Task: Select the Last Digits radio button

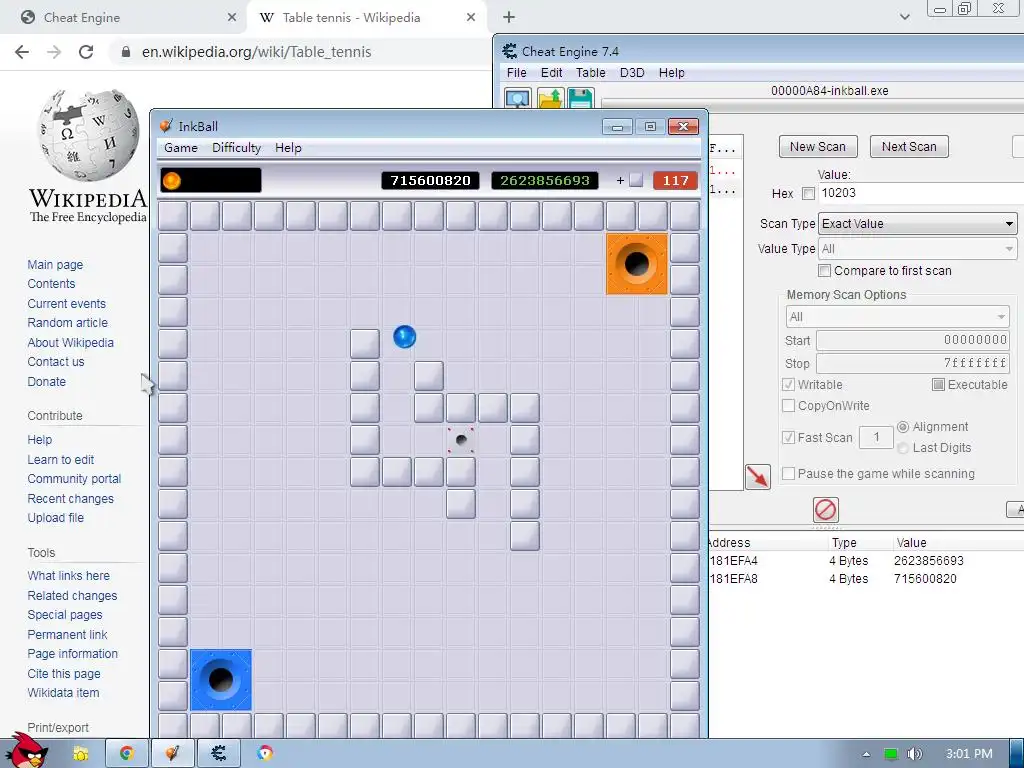Action: point(903,448)
